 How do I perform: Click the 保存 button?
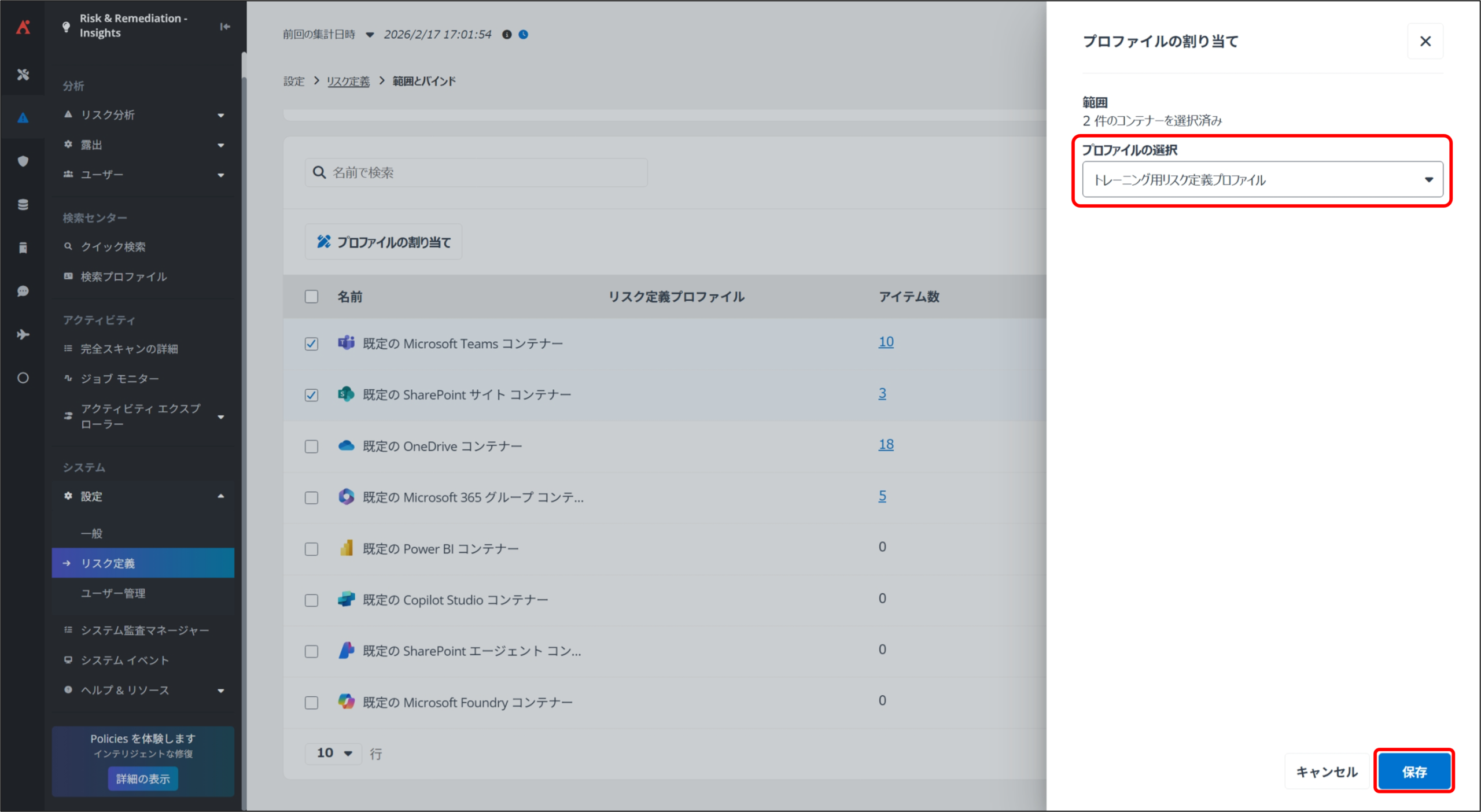tap(1414, 772)
